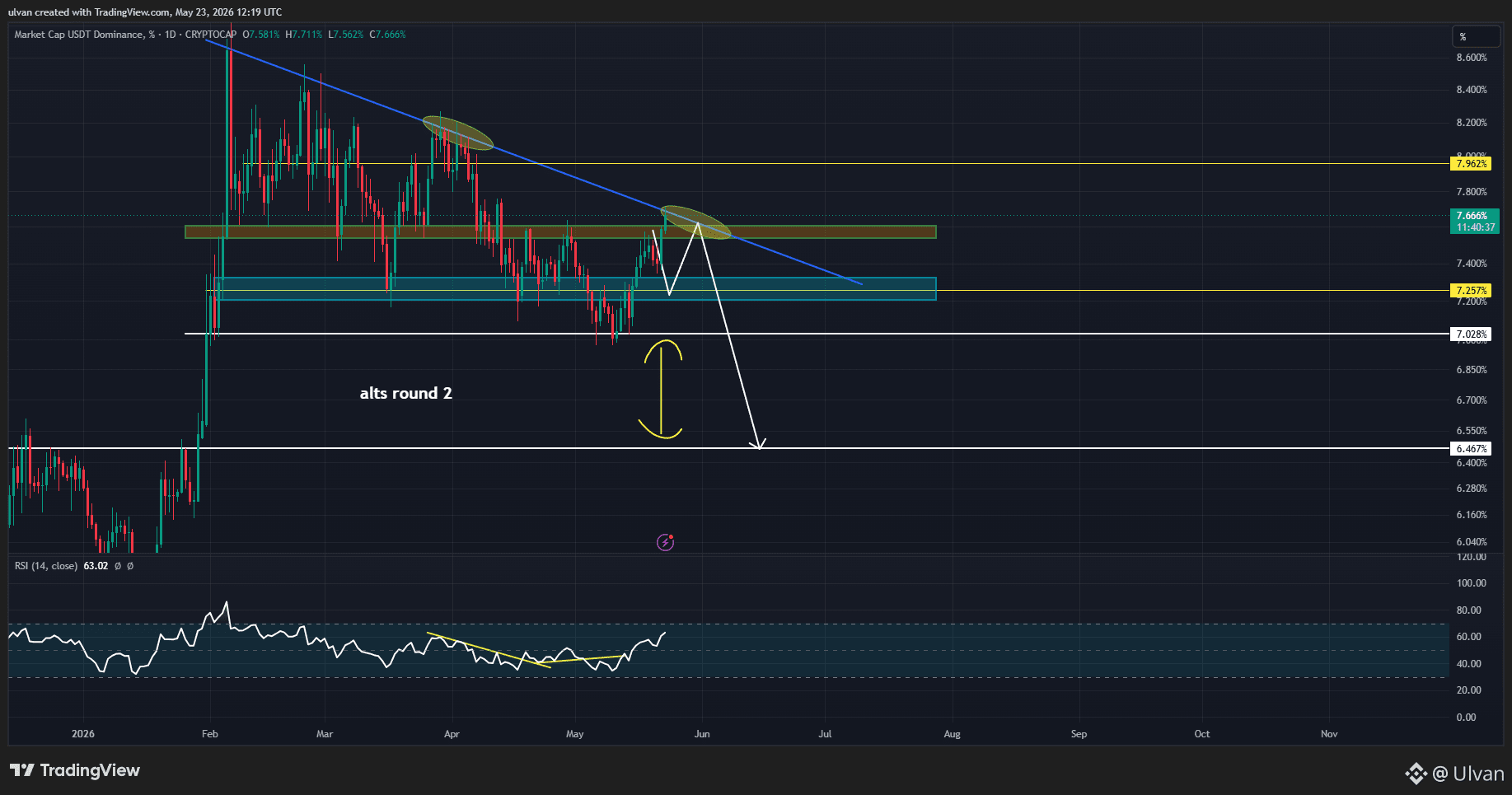1512x795 pixels.
Task: Select the white 6.467% price label
Action: pyautogui.click(x=1472, y=449)
